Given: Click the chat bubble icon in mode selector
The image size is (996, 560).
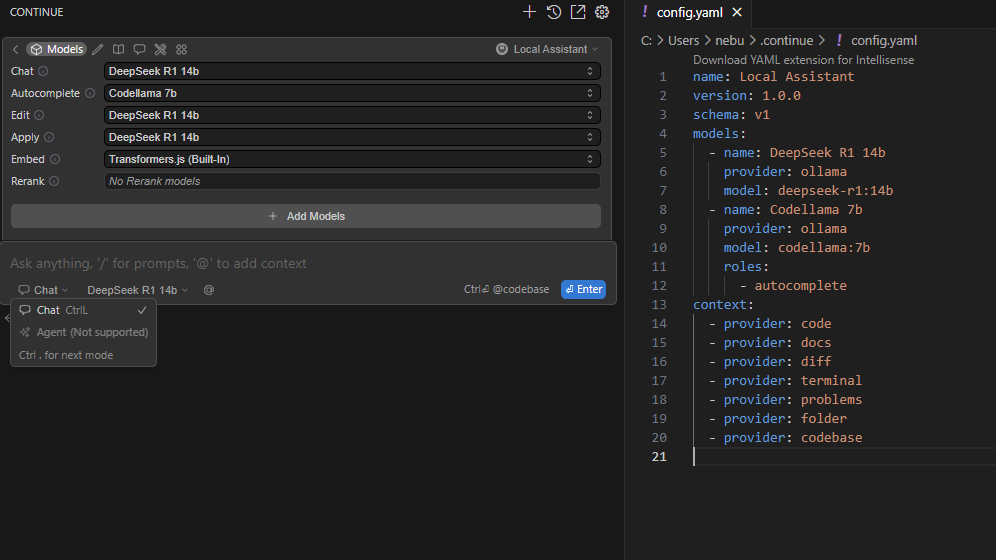Looking at the screenshot, I should (24, 290).
